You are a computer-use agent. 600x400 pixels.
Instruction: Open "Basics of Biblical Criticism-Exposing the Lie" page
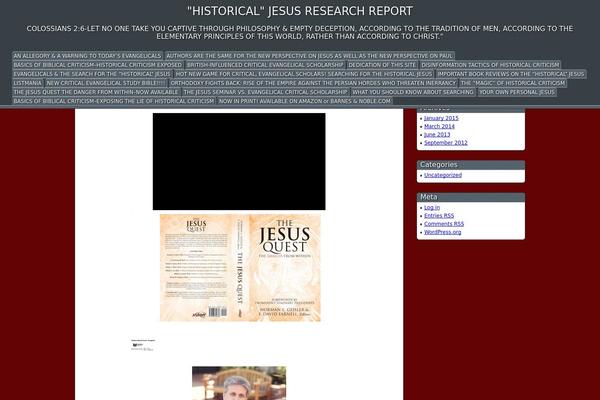coord(114,101)
